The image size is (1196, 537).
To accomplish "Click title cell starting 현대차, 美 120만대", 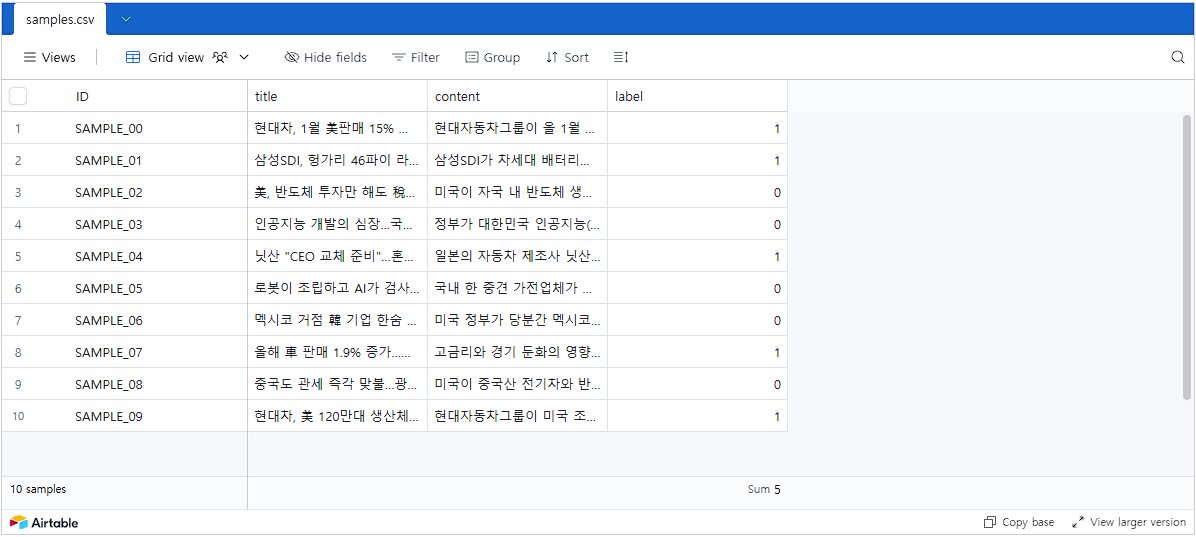I will [337, 417].
